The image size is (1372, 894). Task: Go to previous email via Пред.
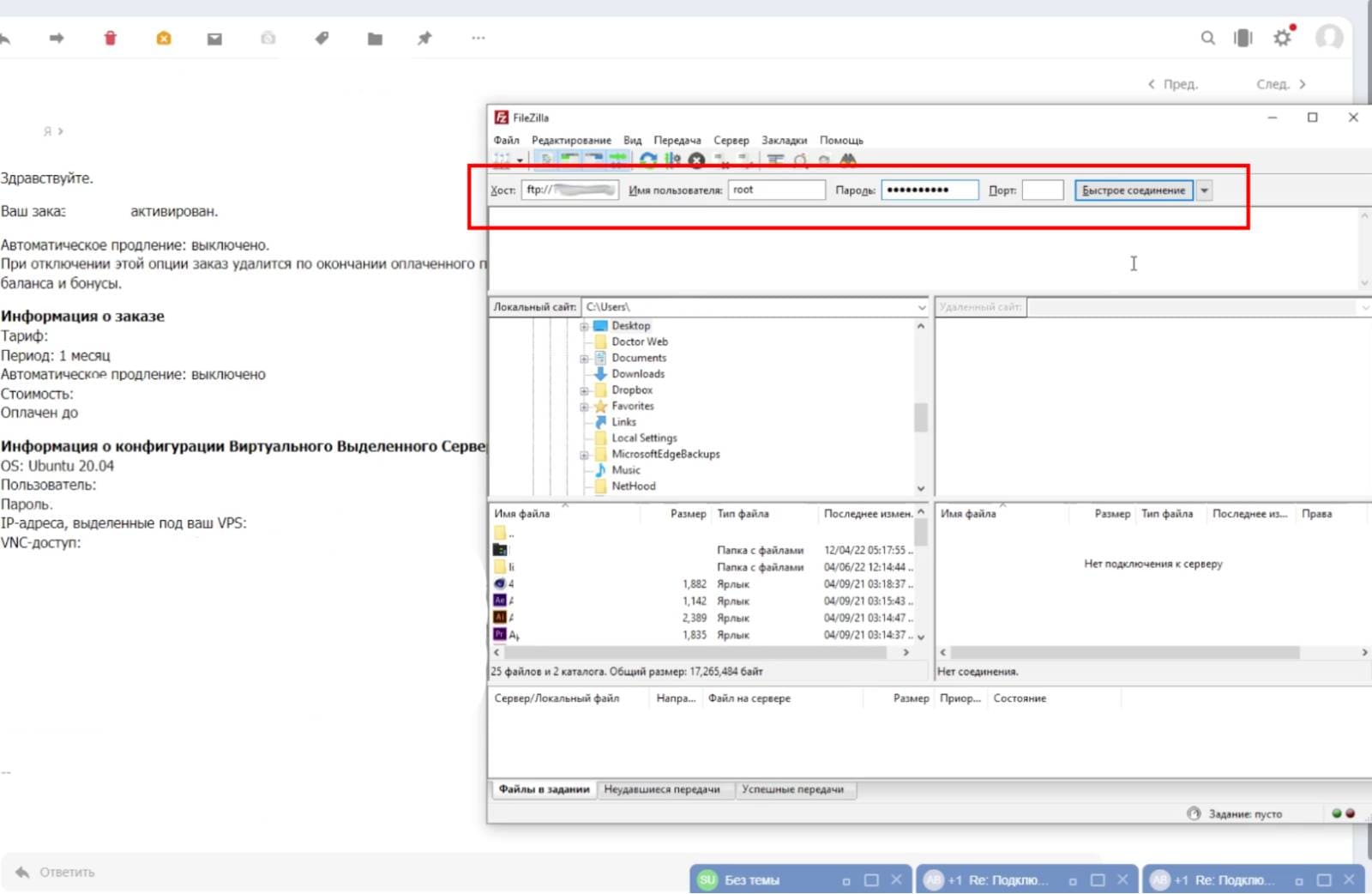coord(1173,84)
